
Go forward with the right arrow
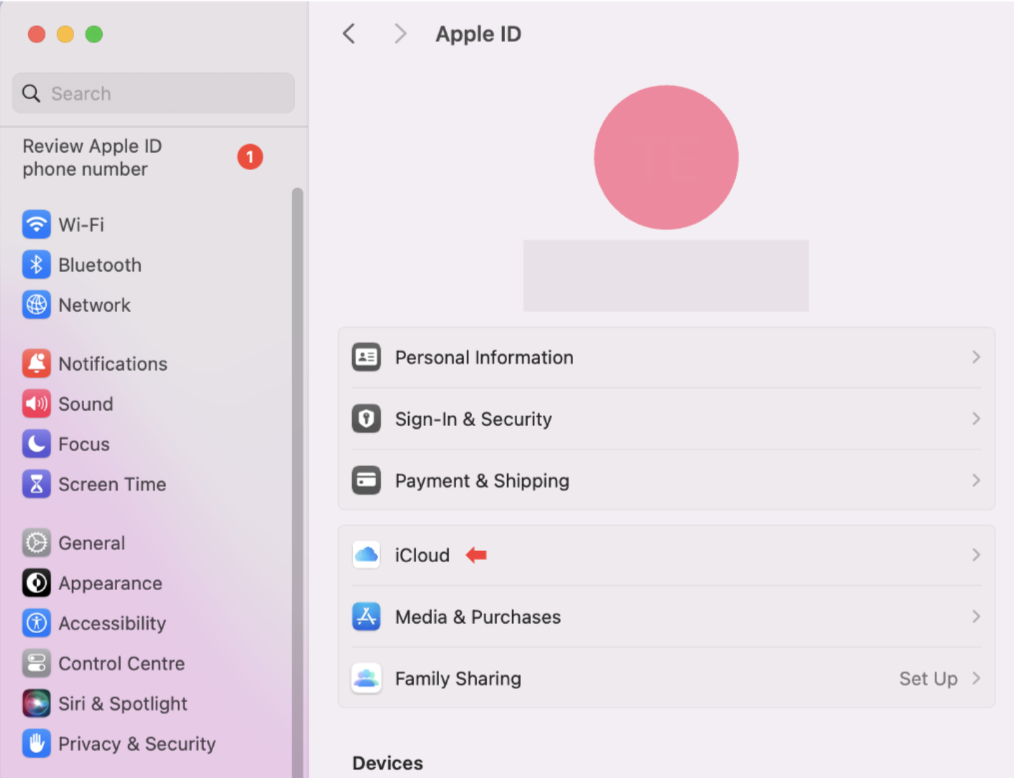(400, 34)
